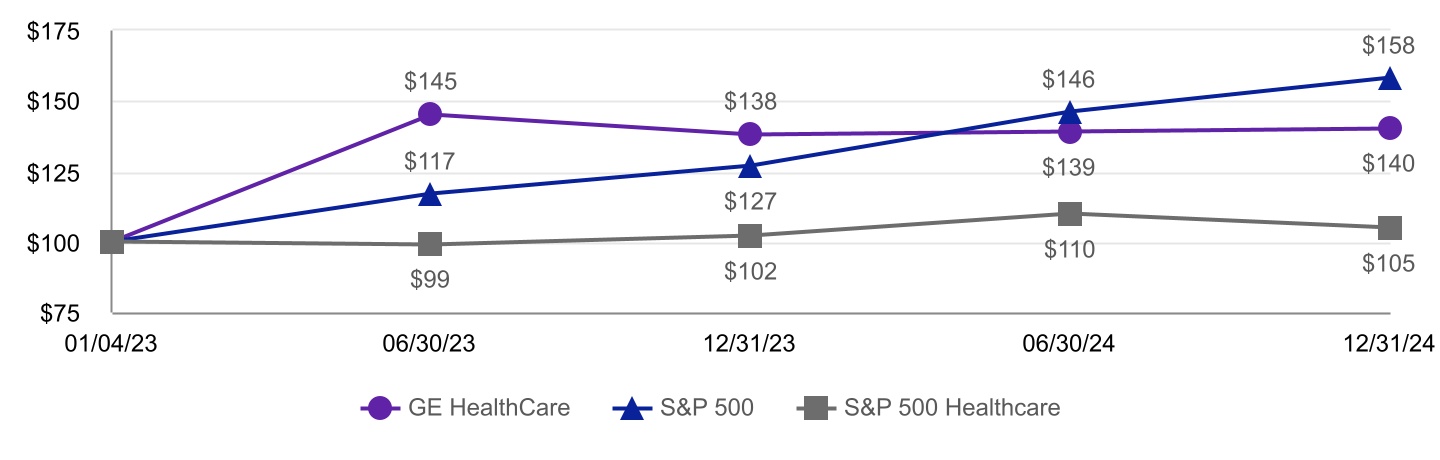The height and width of the screenshot is (460, 1440).
Task: Select the GE HealthCare circle marker at $140
Action: [x=1389, y=128]
